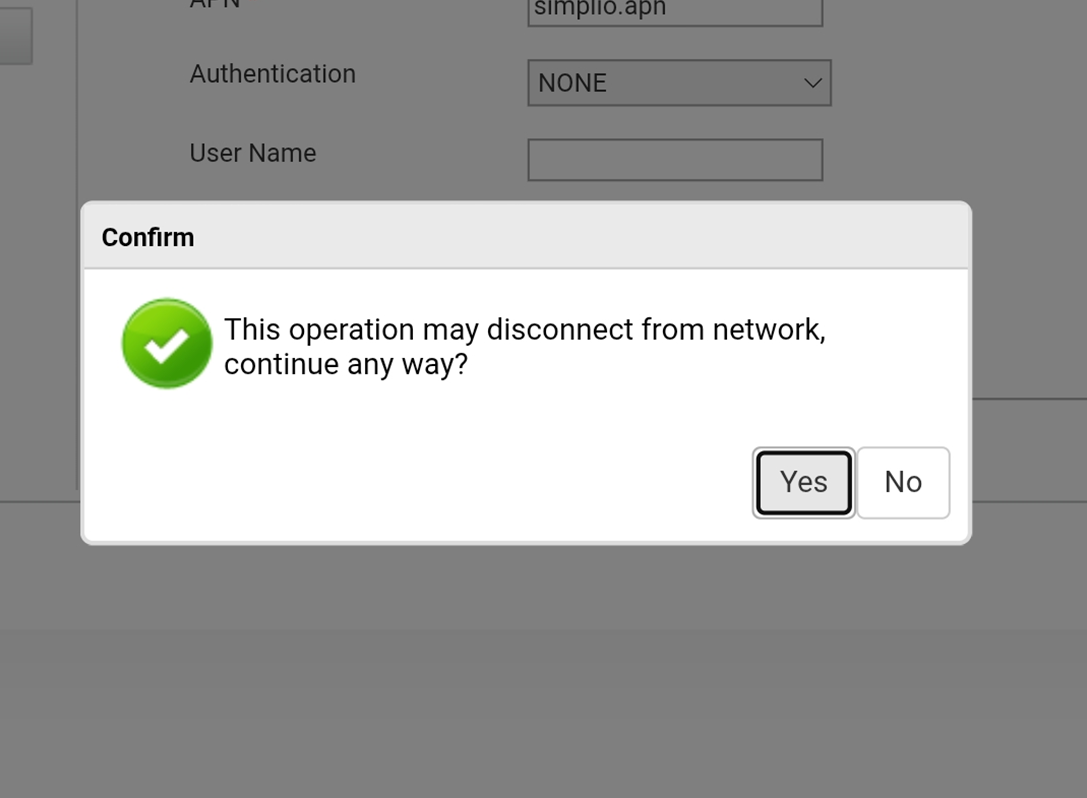Click the green checkmark icon in dialog

point(166,343)
